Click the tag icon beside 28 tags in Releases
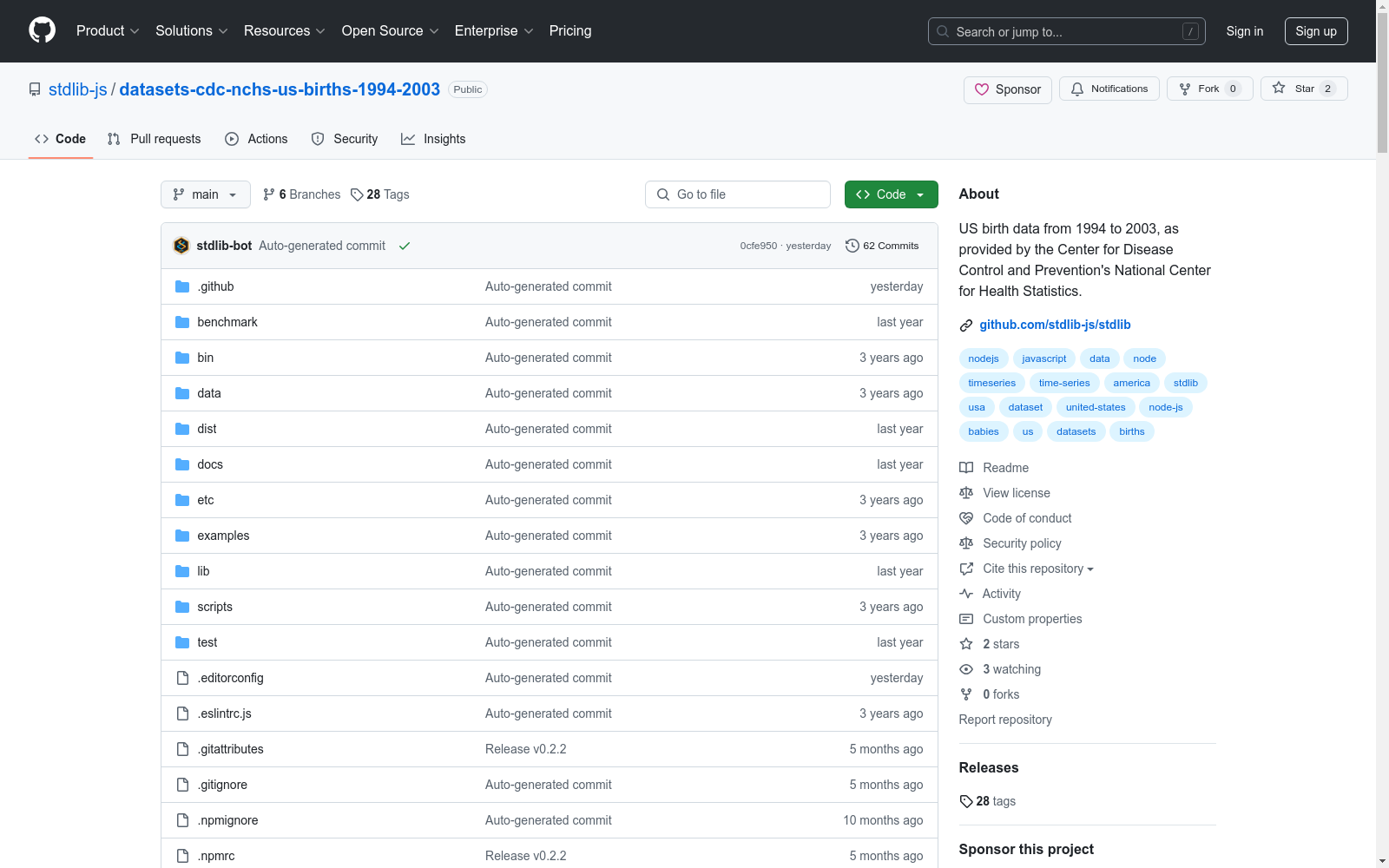This screenshot has width=1389, height=868. point(966,801)
